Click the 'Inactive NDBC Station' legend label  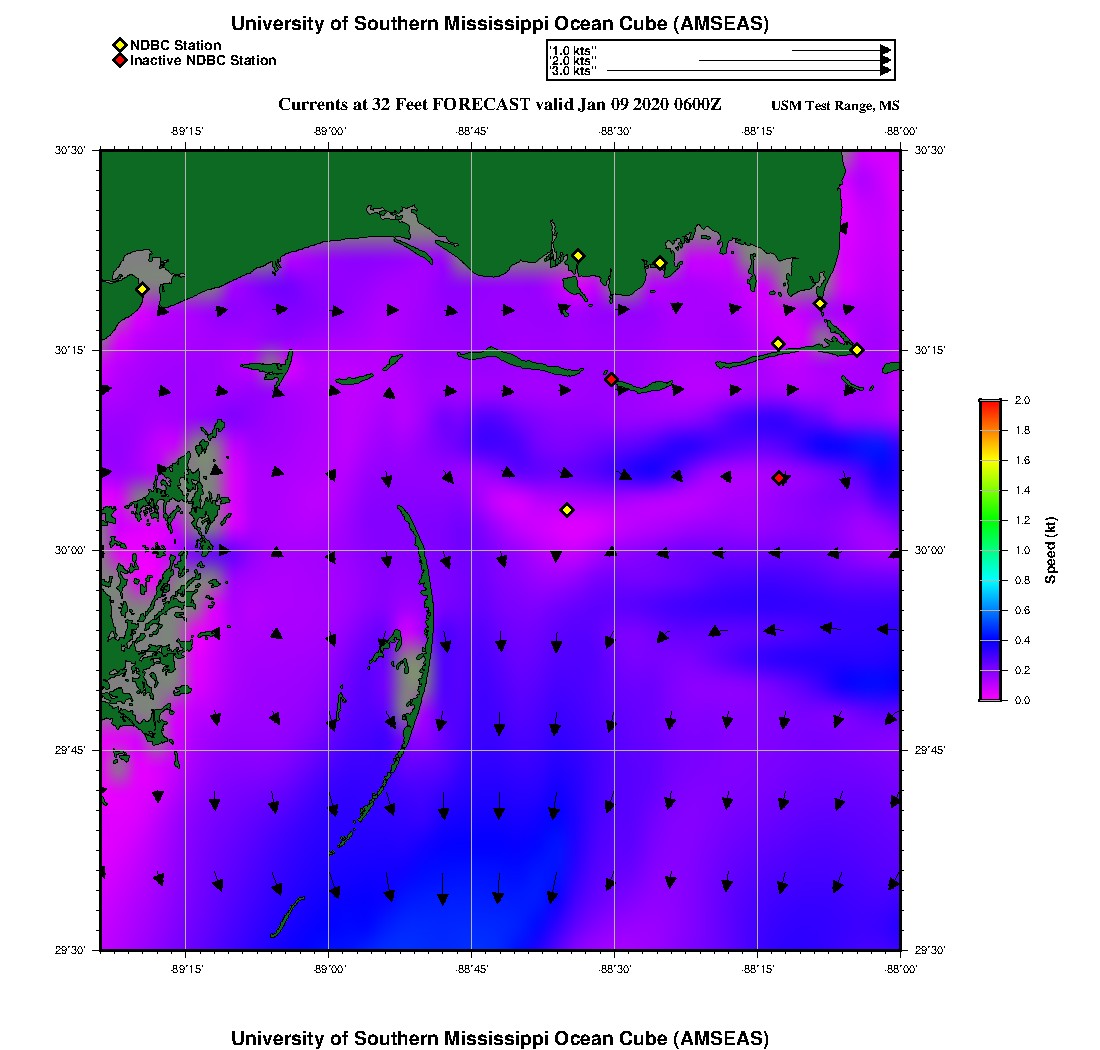203,60
